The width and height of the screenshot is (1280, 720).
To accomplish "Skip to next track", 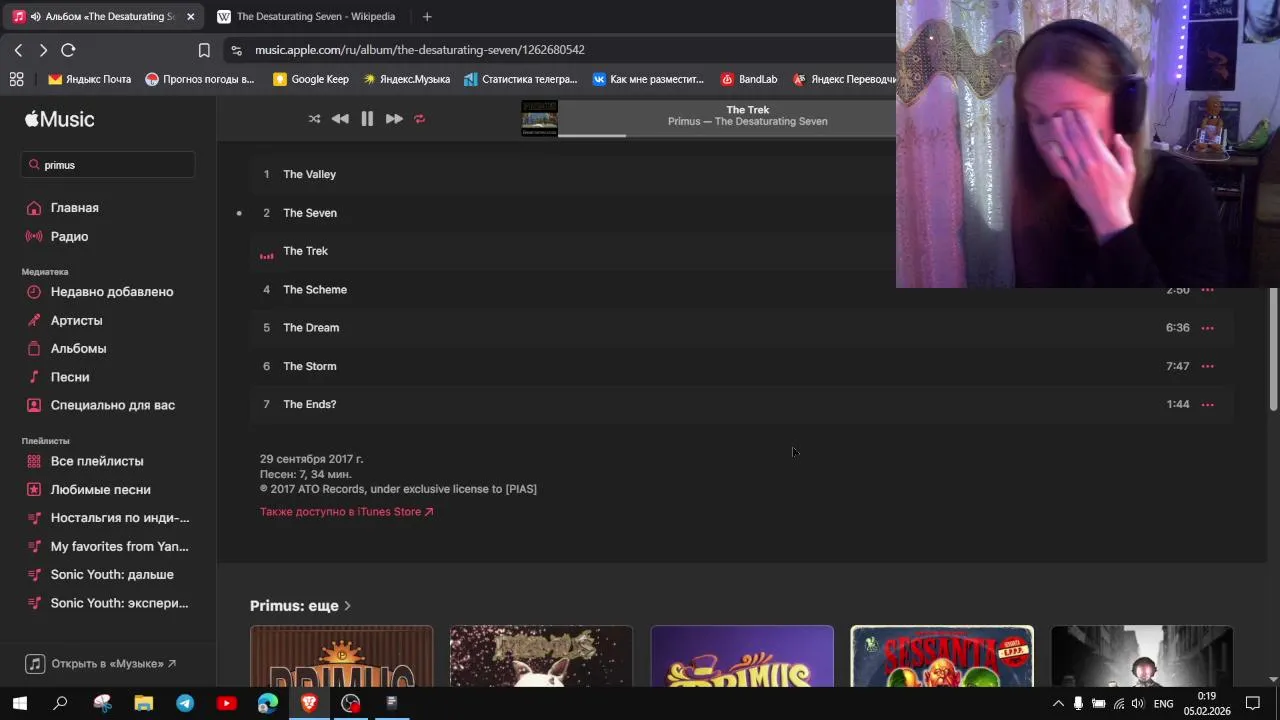I will [x=394, y=119].
